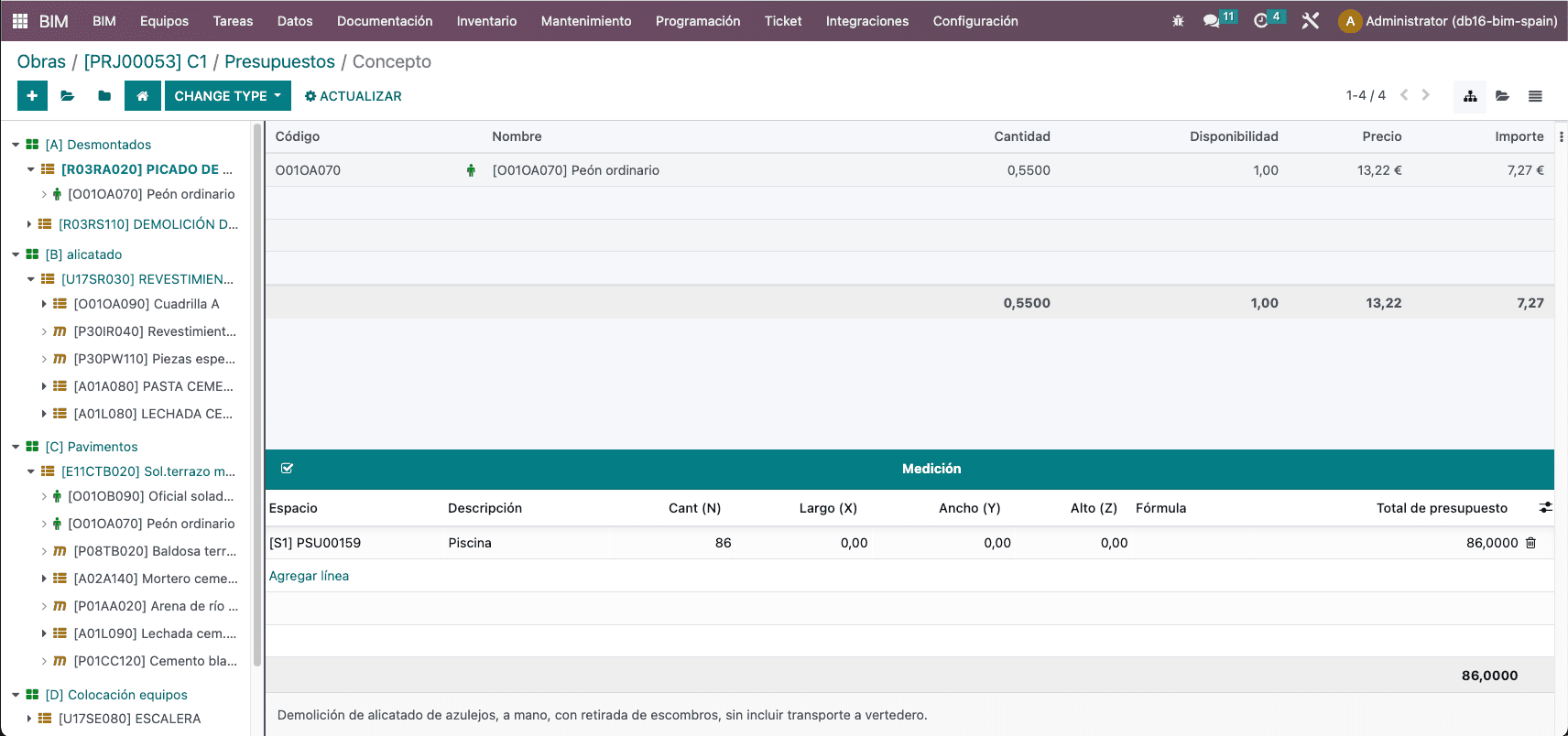The height and width of the screenshot is (736, 1568).
Task: Expand the [R03RS110] DEMOLICIÓN node
Action: [x=29, y=224]
